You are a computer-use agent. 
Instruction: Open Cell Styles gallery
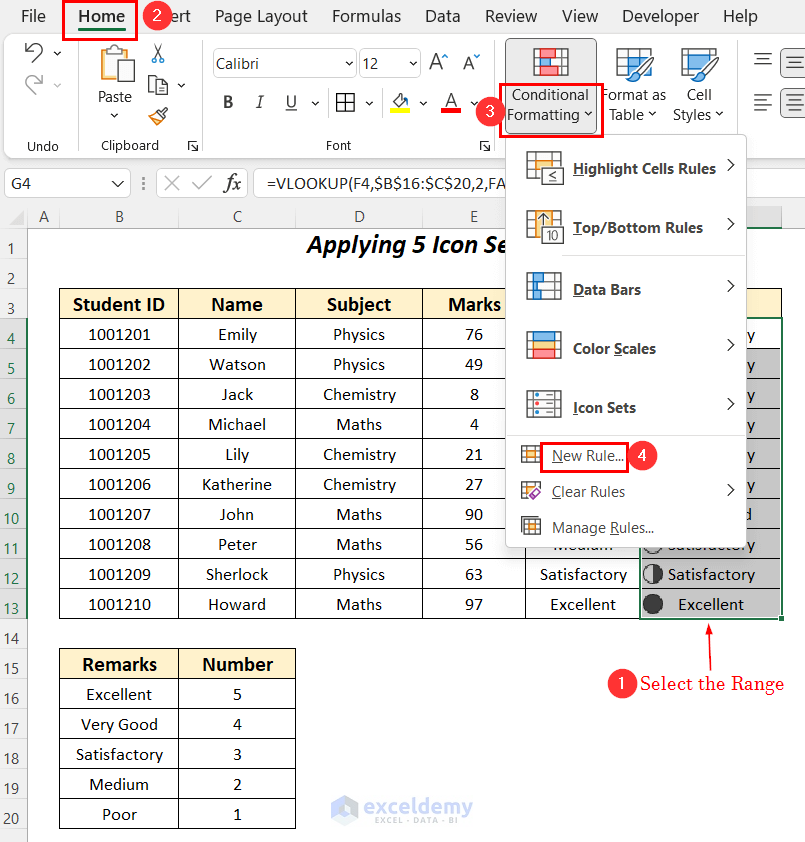pyautogui.click(x=699, y=86)
